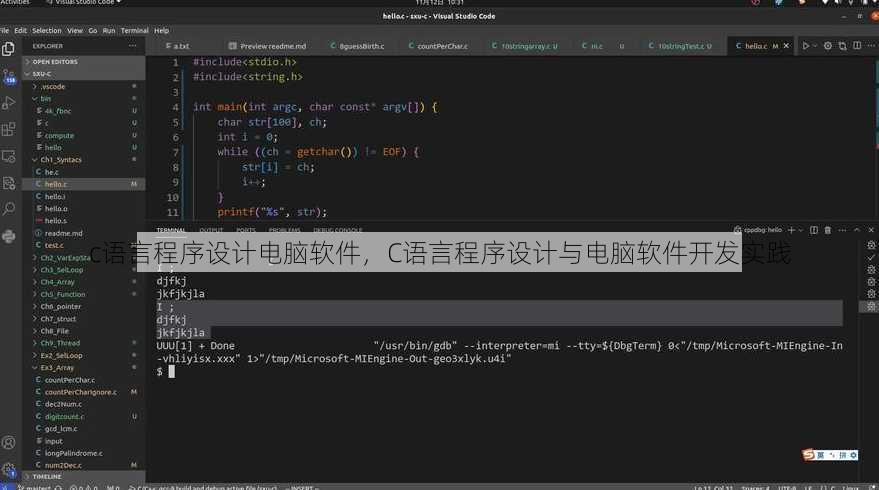Open the Run and Debug view
The width and height of the screenshot is (879, 490).
coord(8,103)
